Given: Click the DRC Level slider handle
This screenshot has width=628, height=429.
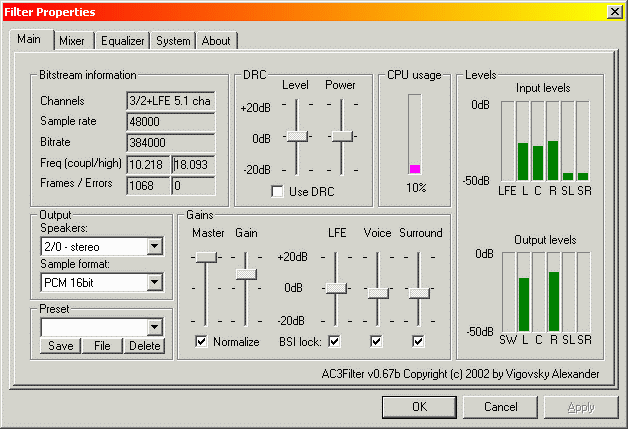Looking at the screenshot, I should [x=296, y=135].
